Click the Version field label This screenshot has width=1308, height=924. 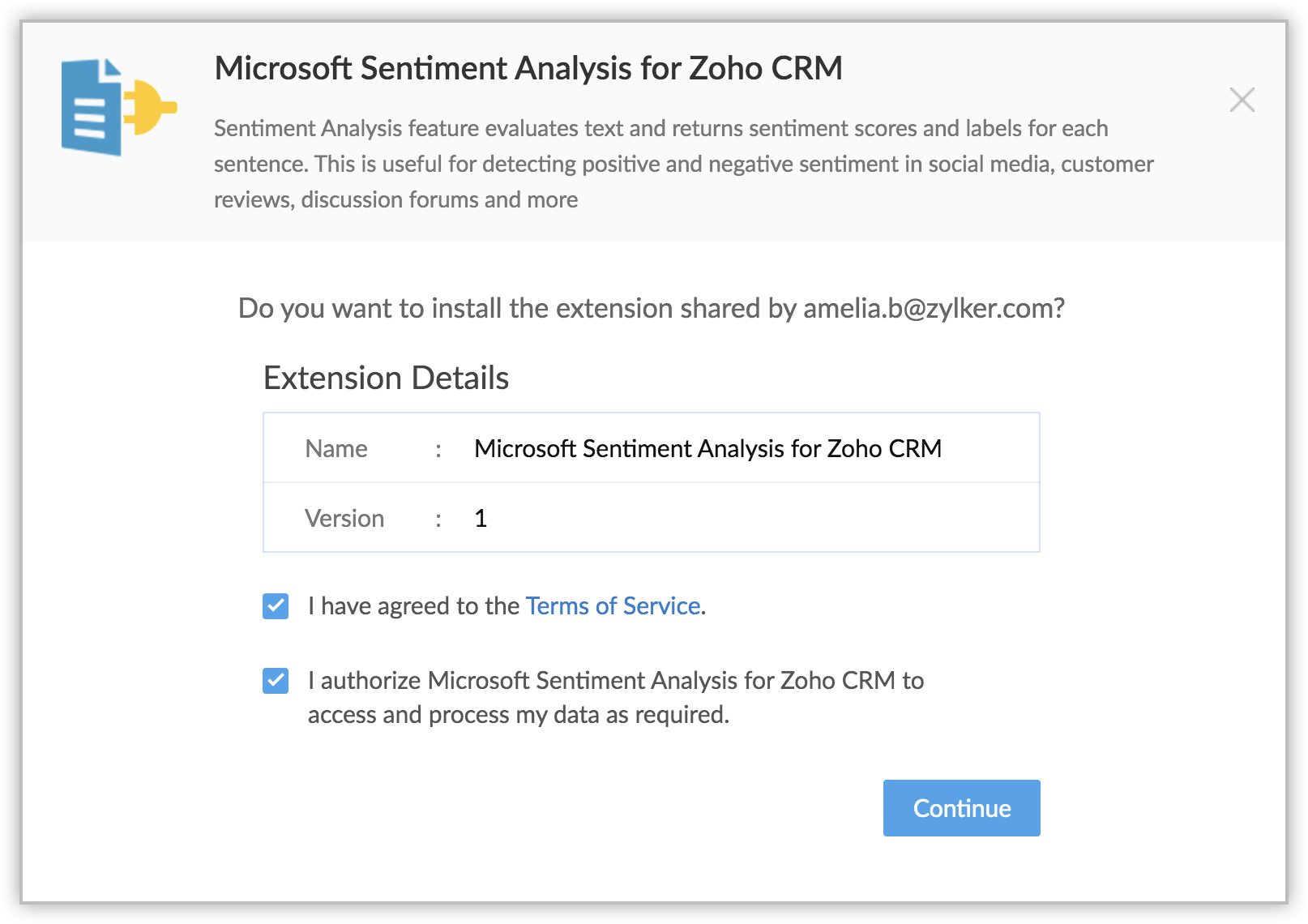pyautogui.click(x=344, y=519)
